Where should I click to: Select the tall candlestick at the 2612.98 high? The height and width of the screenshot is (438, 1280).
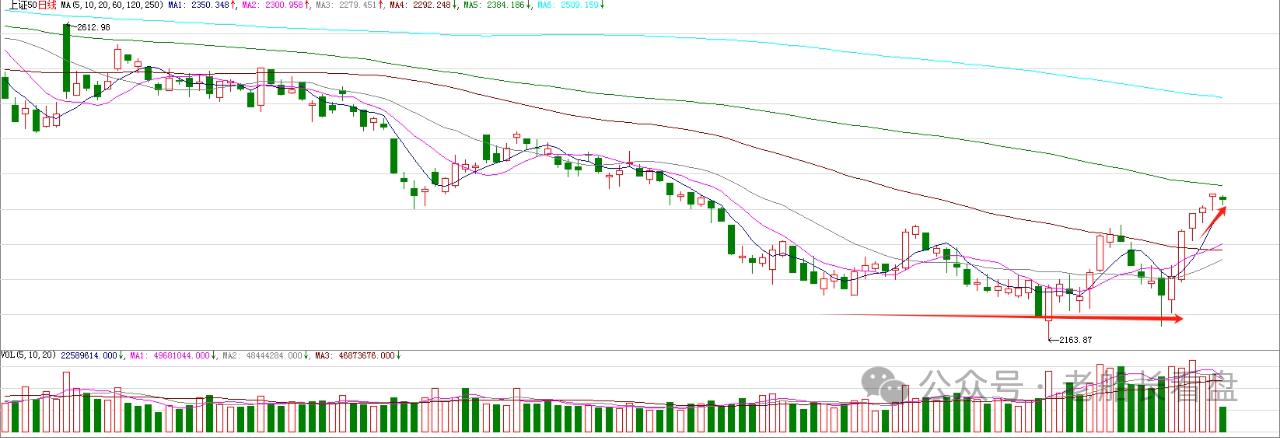[67, 60]
